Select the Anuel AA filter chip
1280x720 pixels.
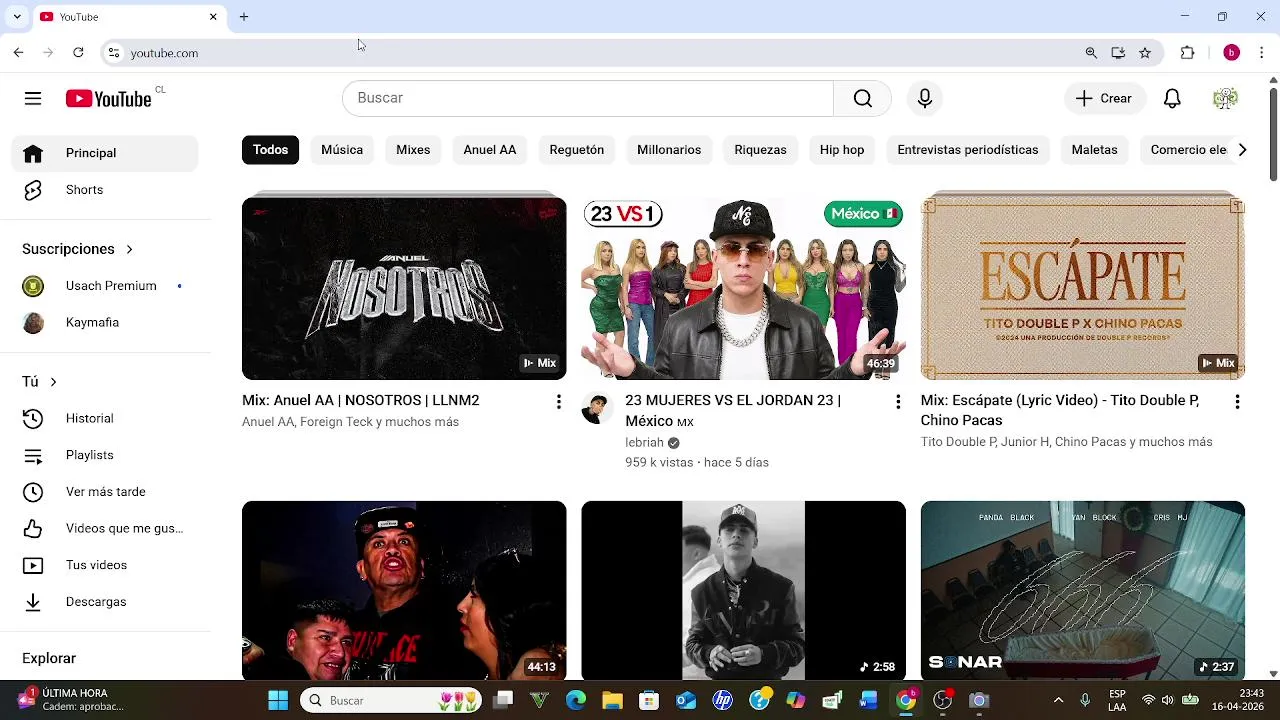click(490, 150)
